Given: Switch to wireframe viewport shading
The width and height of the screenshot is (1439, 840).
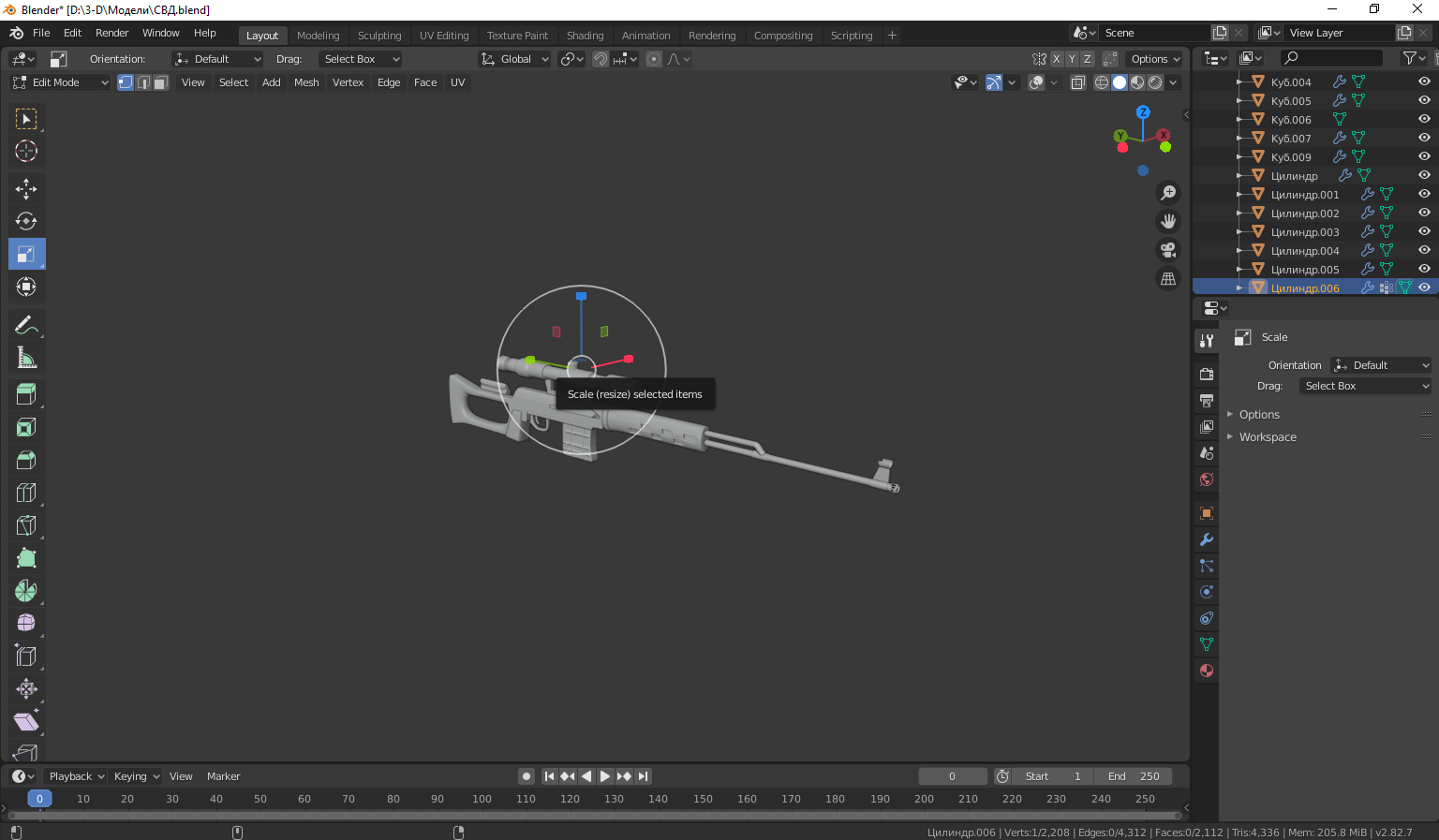Looking at the screenshot, I should click(x=1102, y=82).
